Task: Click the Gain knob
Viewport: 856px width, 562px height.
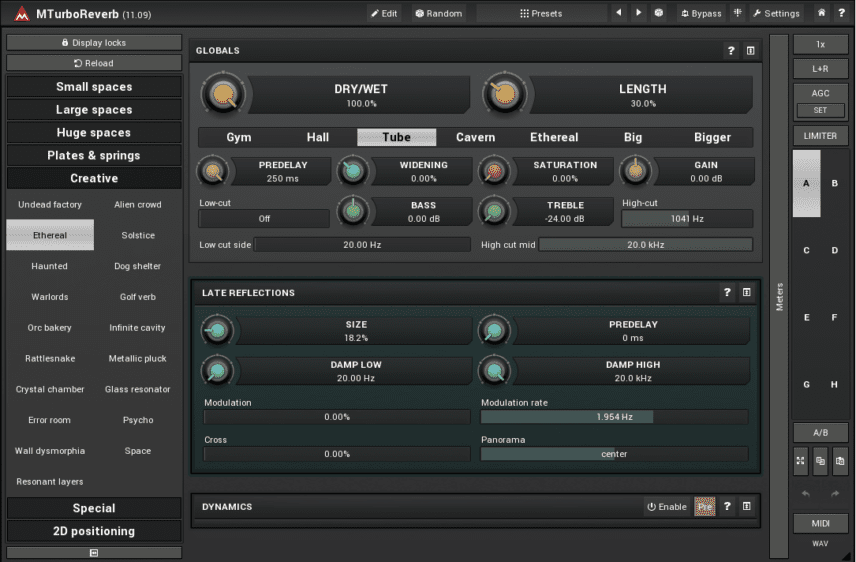Action: (635, 171)
